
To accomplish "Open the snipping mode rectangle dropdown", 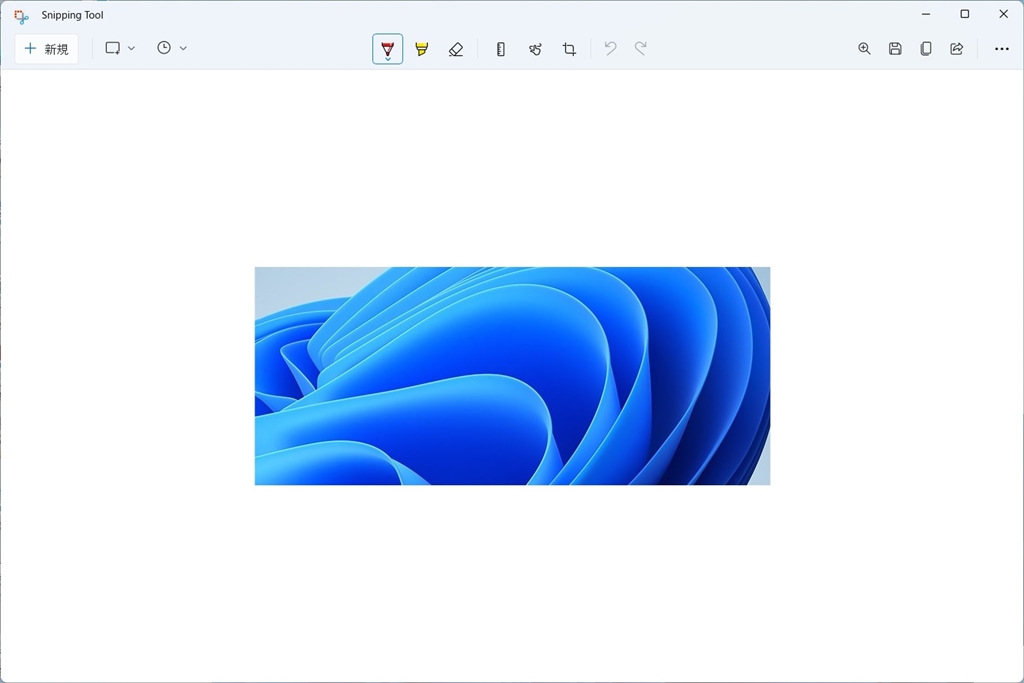I will point(120,48).
